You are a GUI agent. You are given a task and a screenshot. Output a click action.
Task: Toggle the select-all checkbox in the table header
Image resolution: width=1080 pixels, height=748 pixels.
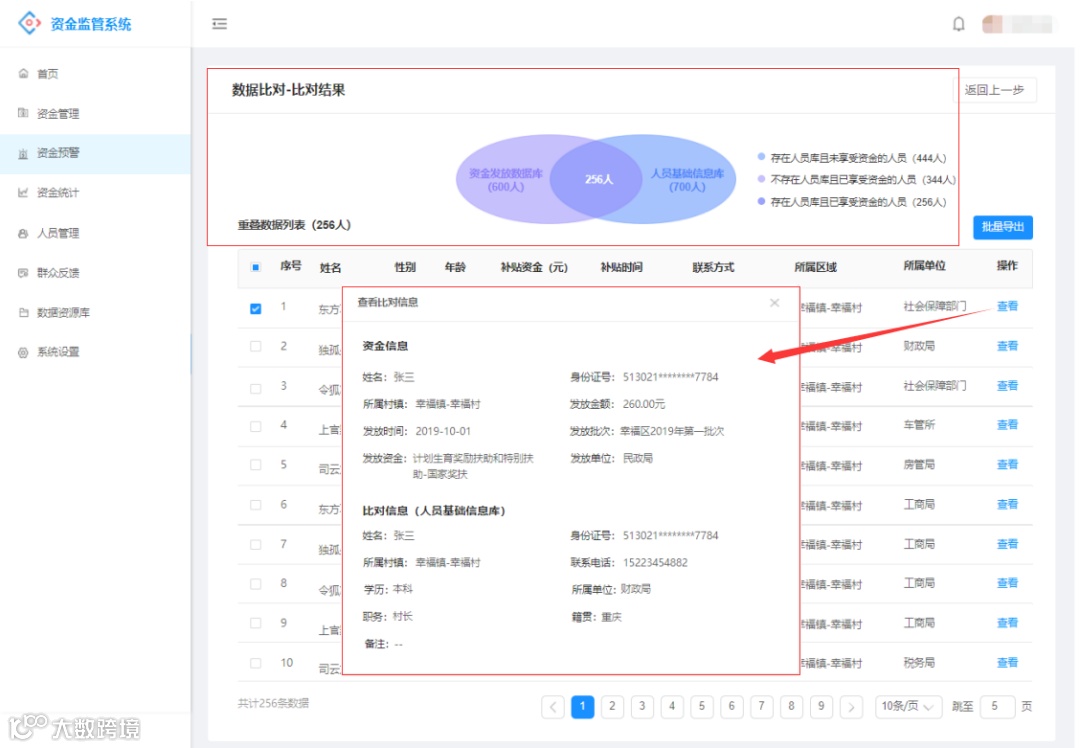pyautogui.click(x=256, y=267)
